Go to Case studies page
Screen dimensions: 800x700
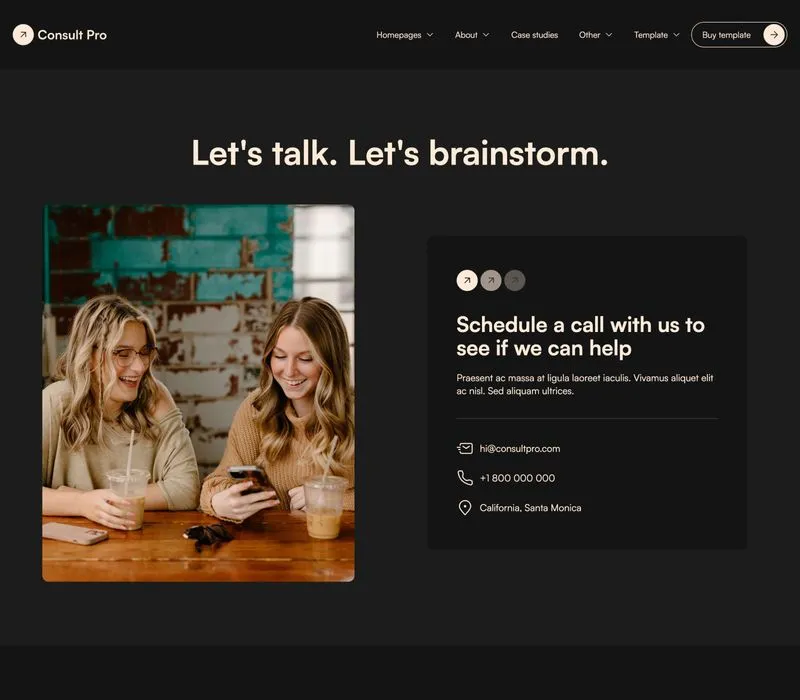click(x=534, y=35)
